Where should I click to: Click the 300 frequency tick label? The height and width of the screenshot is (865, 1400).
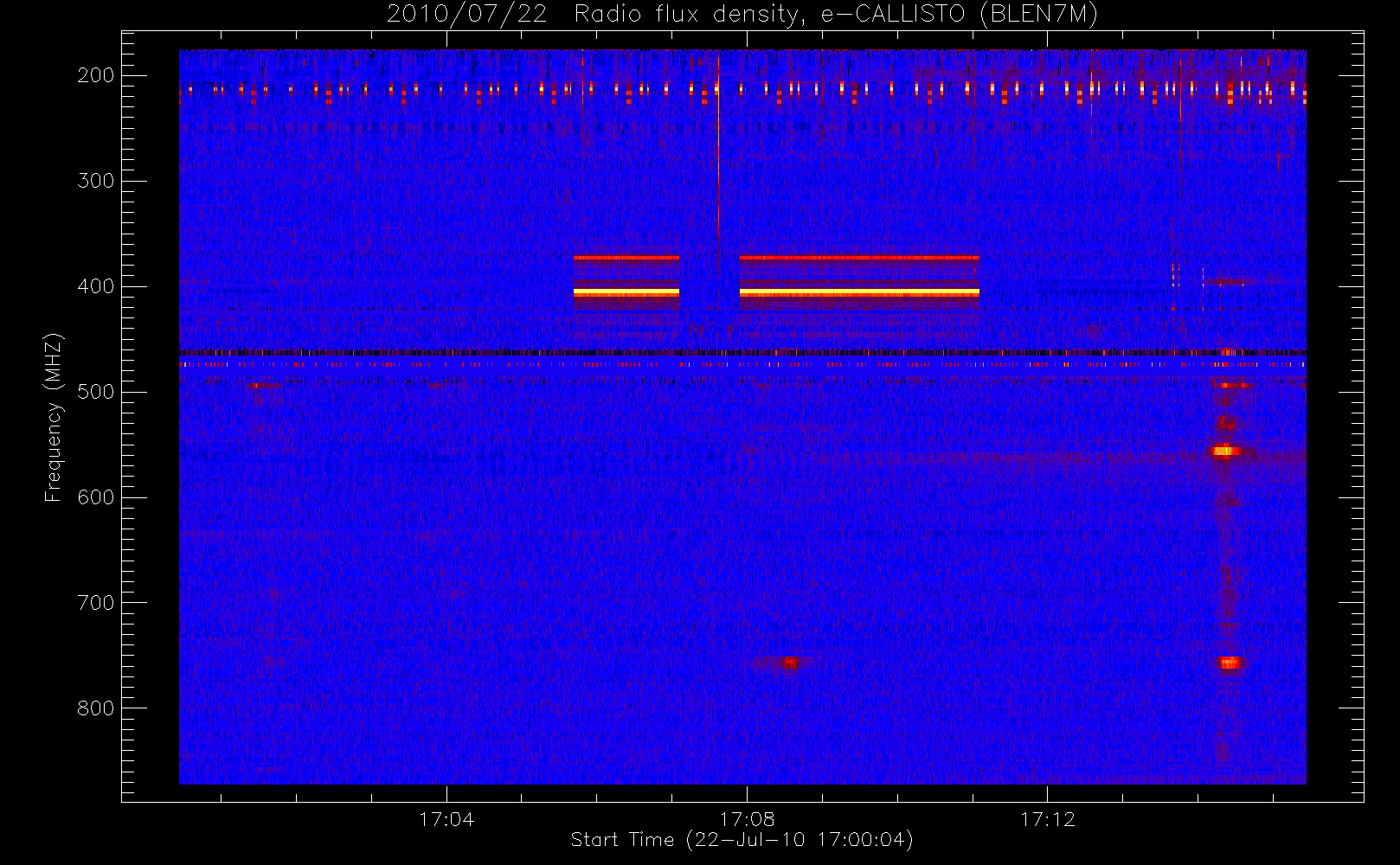pyautogui.click(x=95, y=181)
